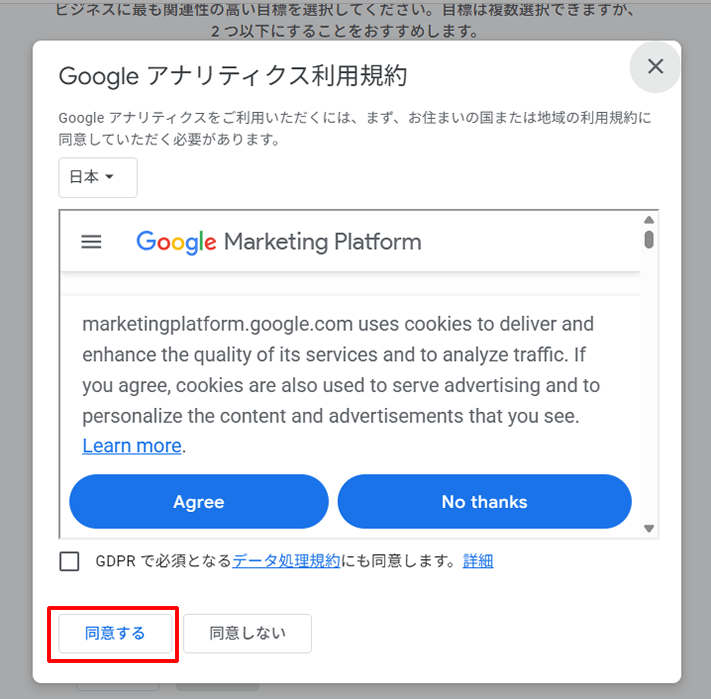711x699 pixels.
Task: Click the 同意しない button
Action: 247,633
